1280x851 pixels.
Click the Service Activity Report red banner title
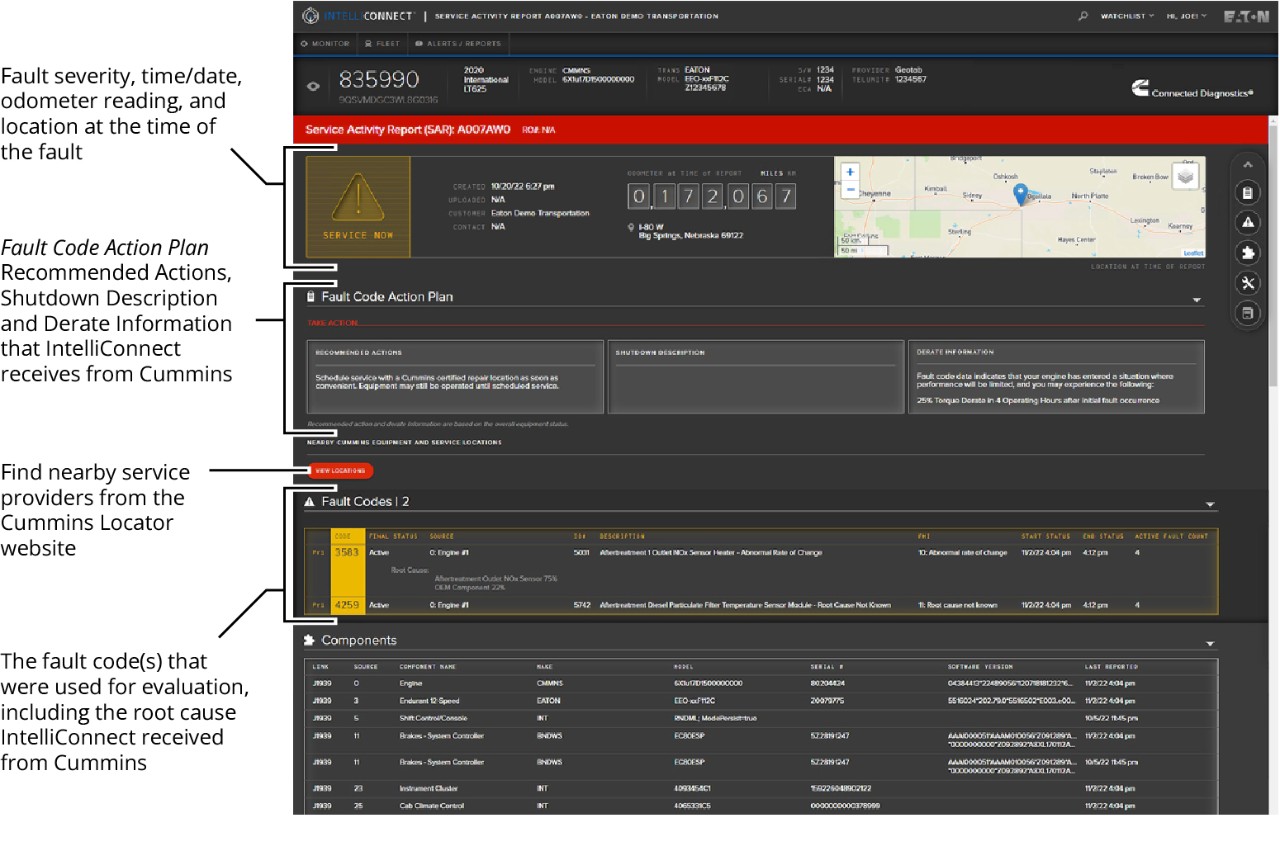coord(408,130)
